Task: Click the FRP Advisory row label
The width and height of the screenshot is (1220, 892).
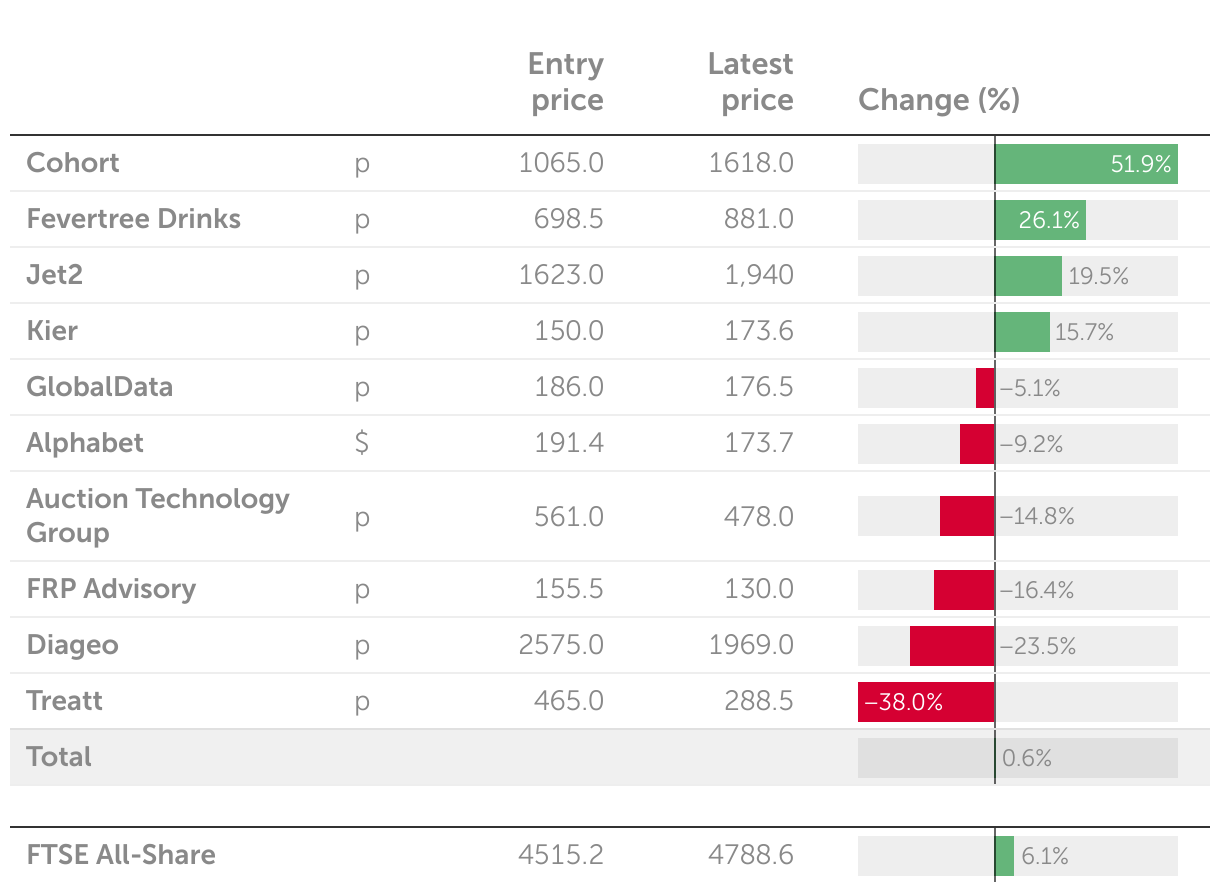Action: (111, 589)
